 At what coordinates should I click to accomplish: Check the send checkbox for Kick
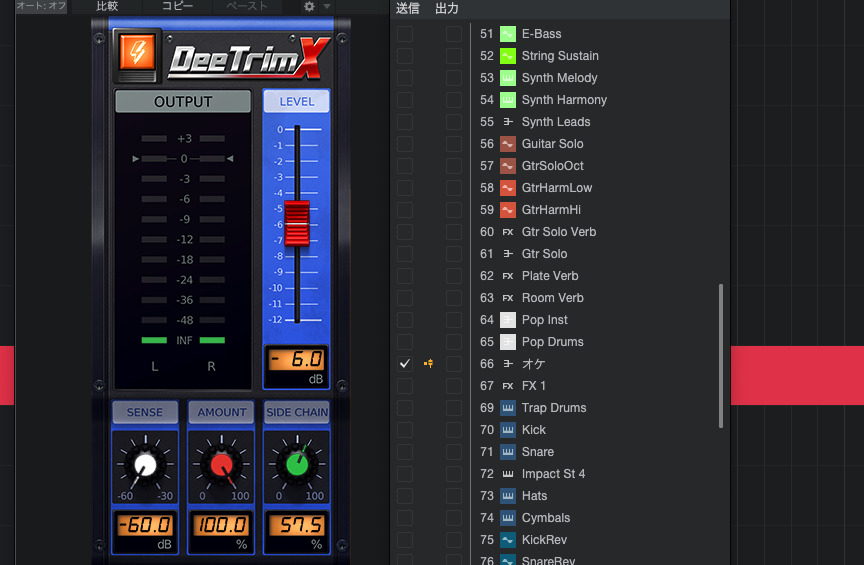tap(405, 430)
